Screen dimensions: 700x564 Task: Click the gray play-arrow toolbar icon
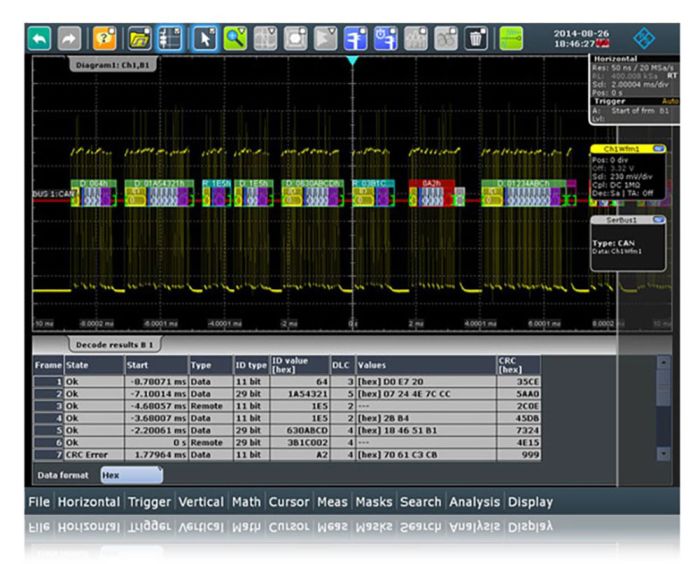[x=325, y=38]
